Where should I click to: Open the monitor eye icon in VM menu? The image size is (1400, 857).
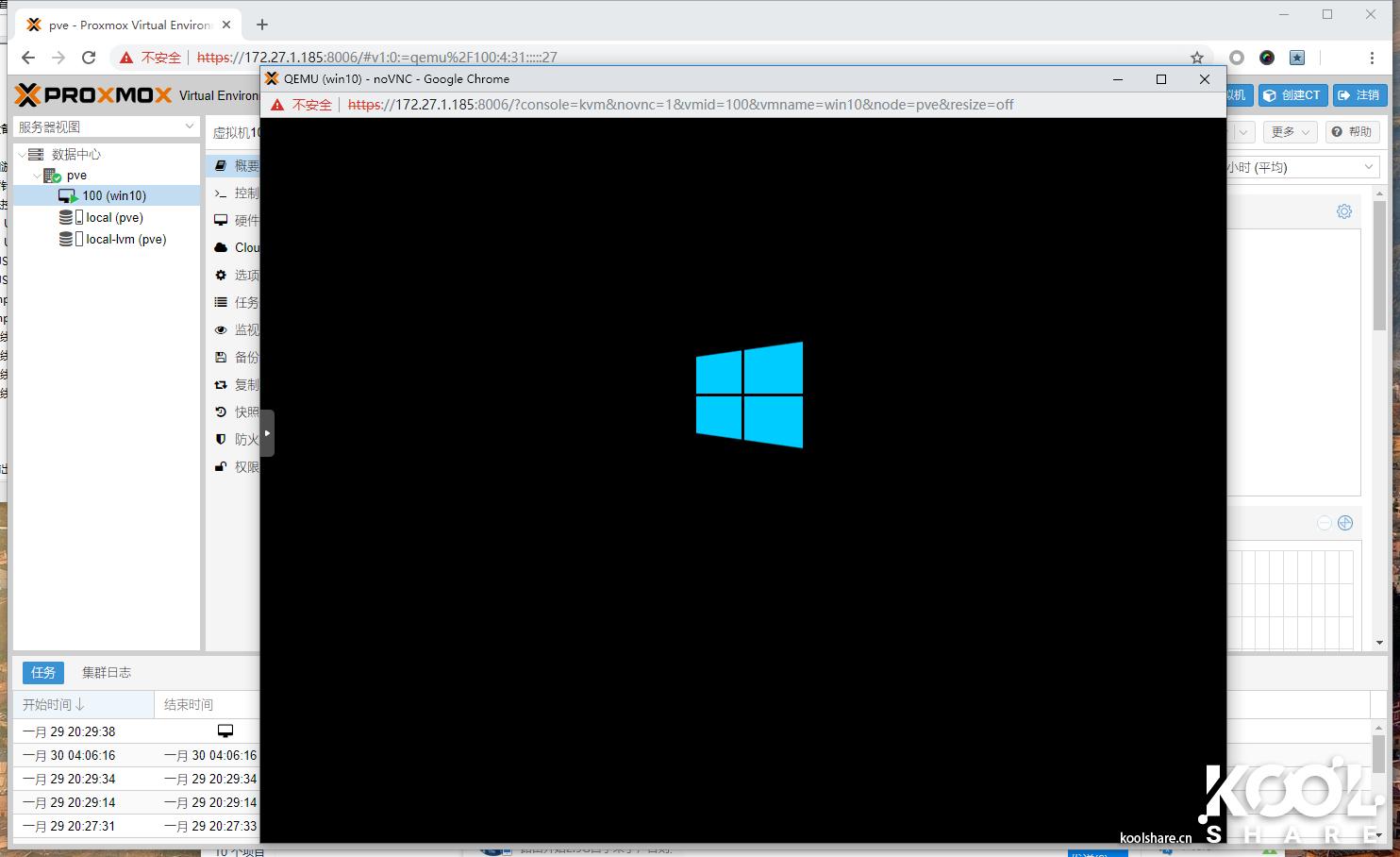click(221, 329)
